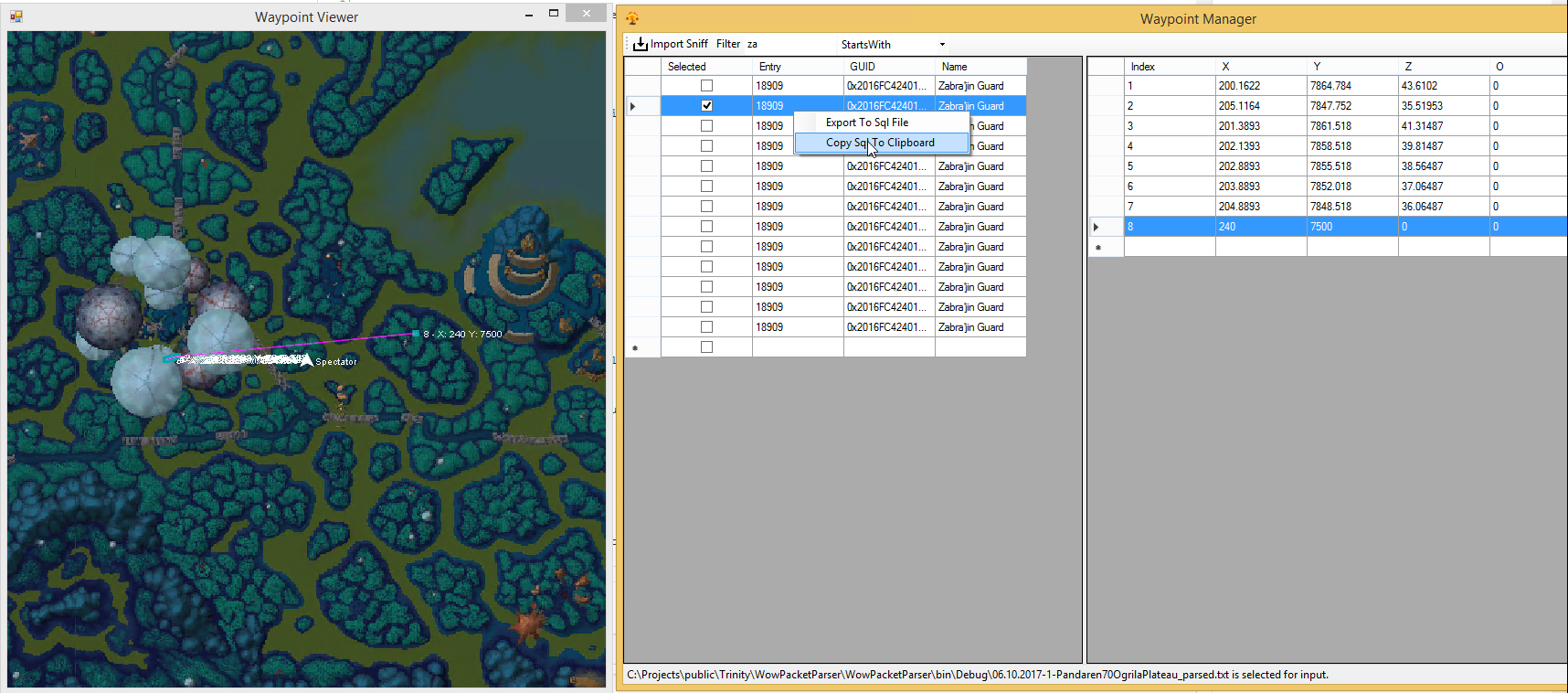This screenshot has width=1568, height=693.
Task: Click the O column header in waypoint grid
Action: pos(1529,67)
